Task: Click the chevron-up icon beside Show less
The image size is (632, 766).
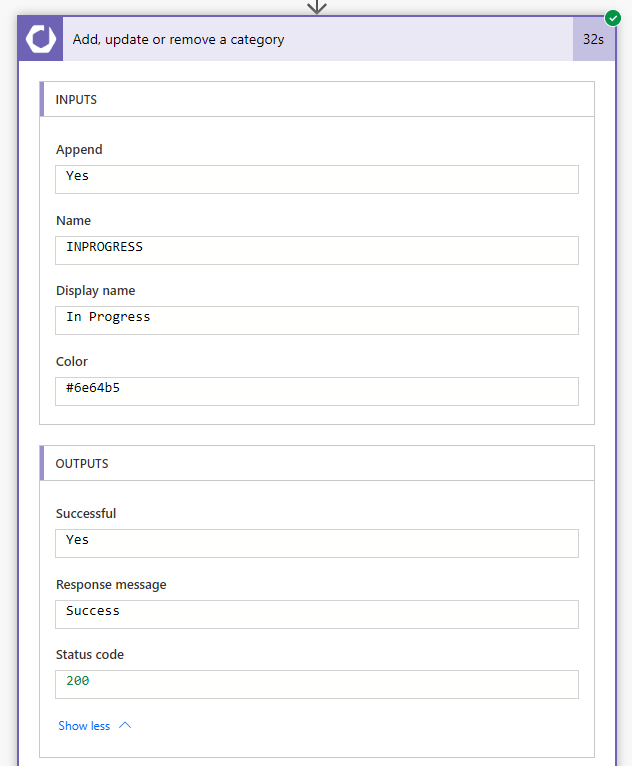Action: click(125, 726)
